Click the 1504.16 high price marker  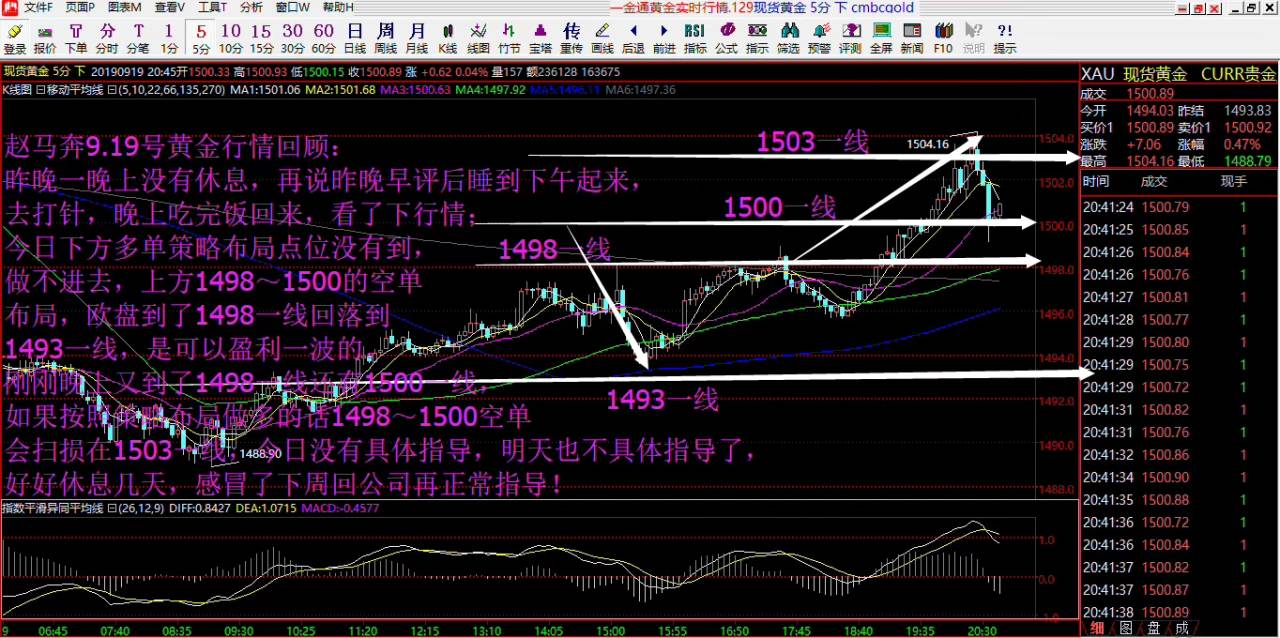click(928, 144)
